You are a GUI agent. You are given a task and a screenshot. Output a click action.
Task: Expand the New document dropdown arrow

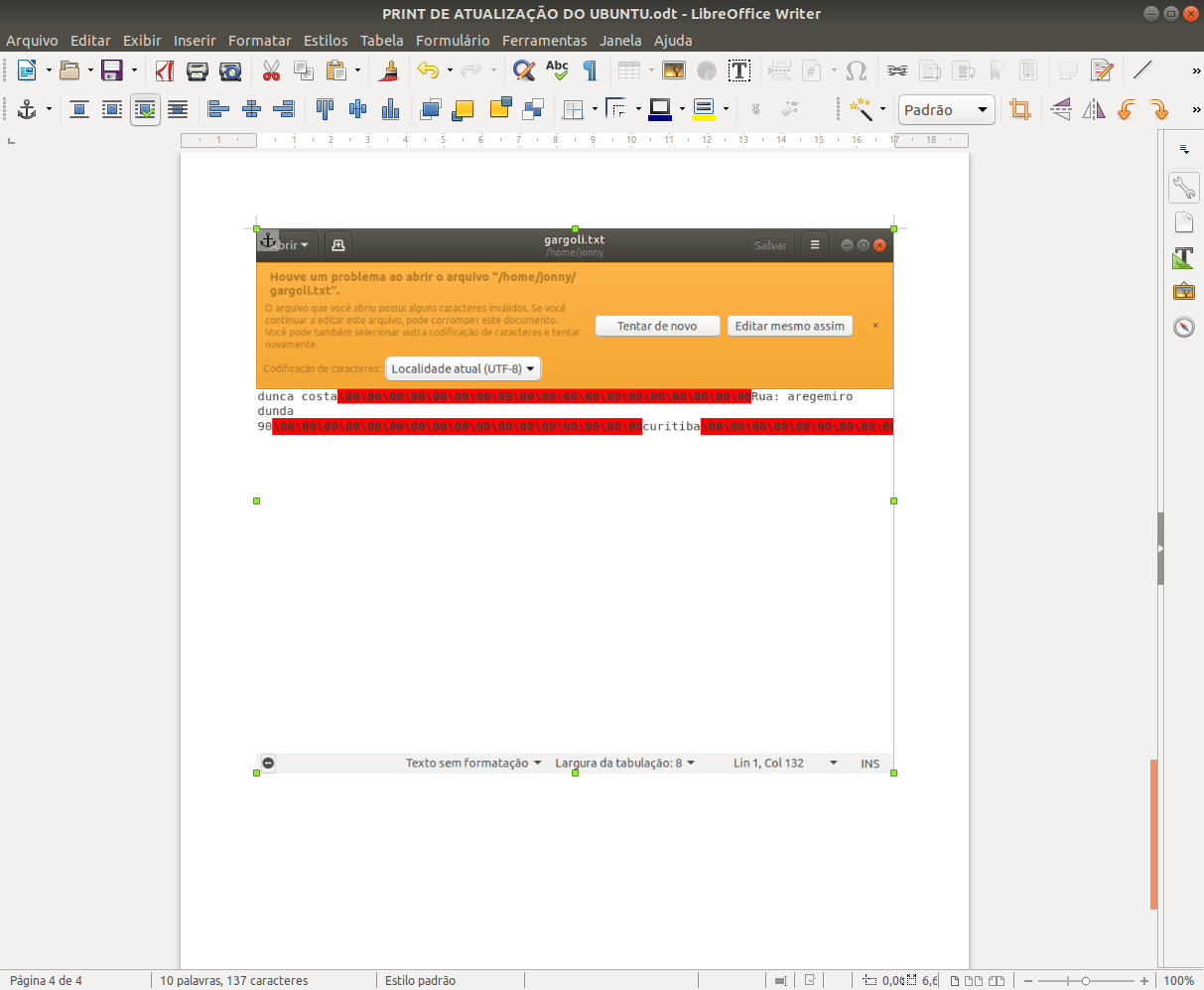click(49, 71)
